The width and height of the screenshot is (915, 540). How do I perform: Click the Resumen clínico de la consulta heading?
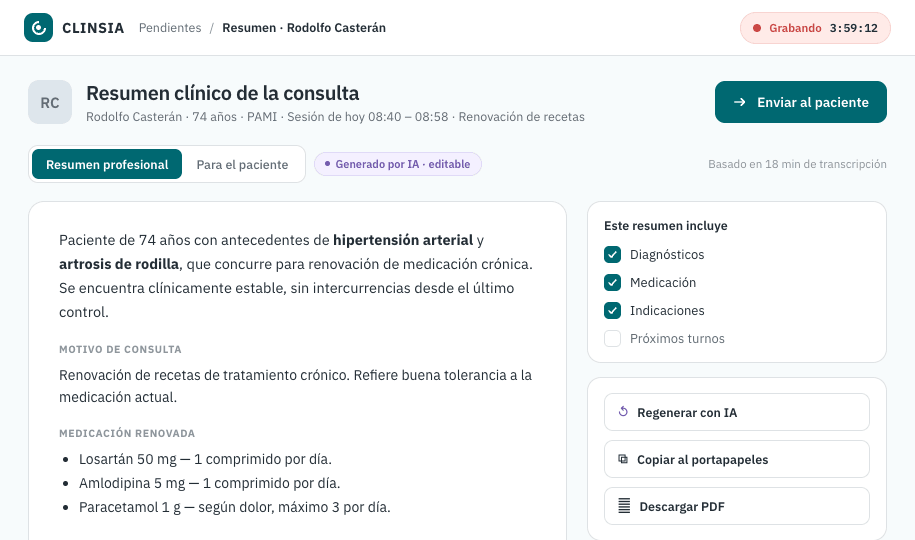[x=222, y=93]
